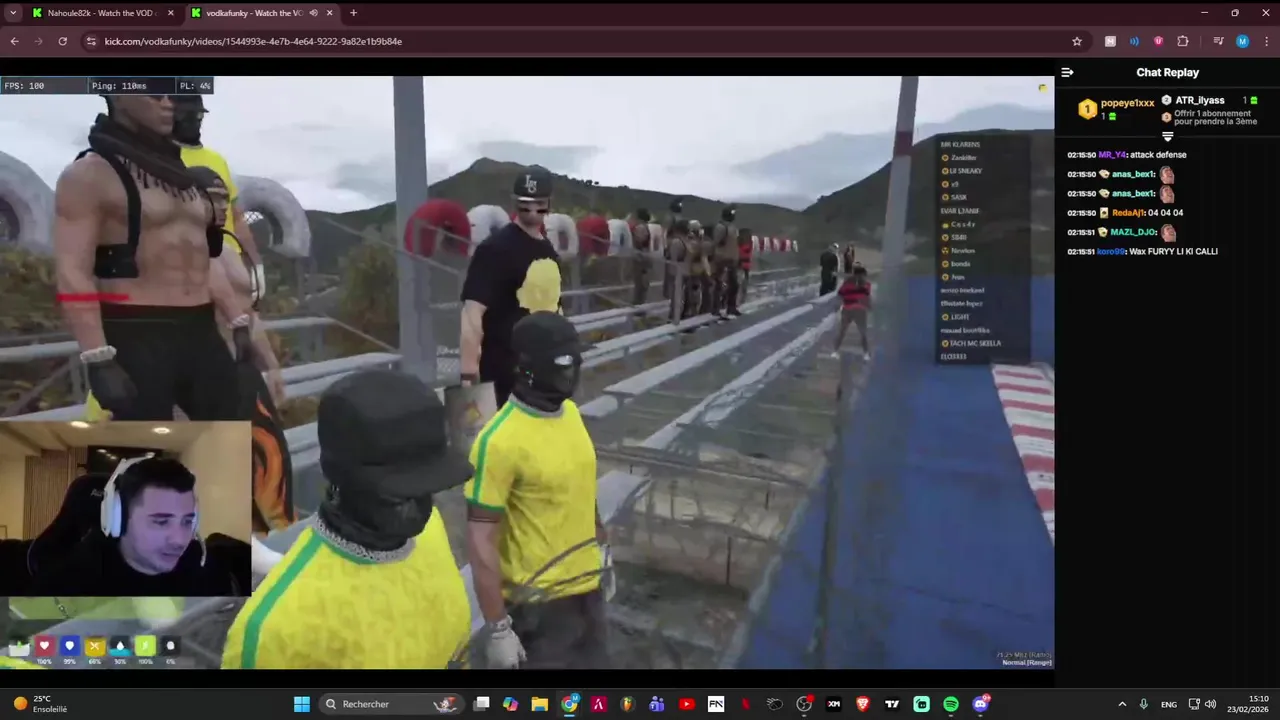
Task: Click the taskbar Rechercher search box
Action: click(x=390, y=704)
